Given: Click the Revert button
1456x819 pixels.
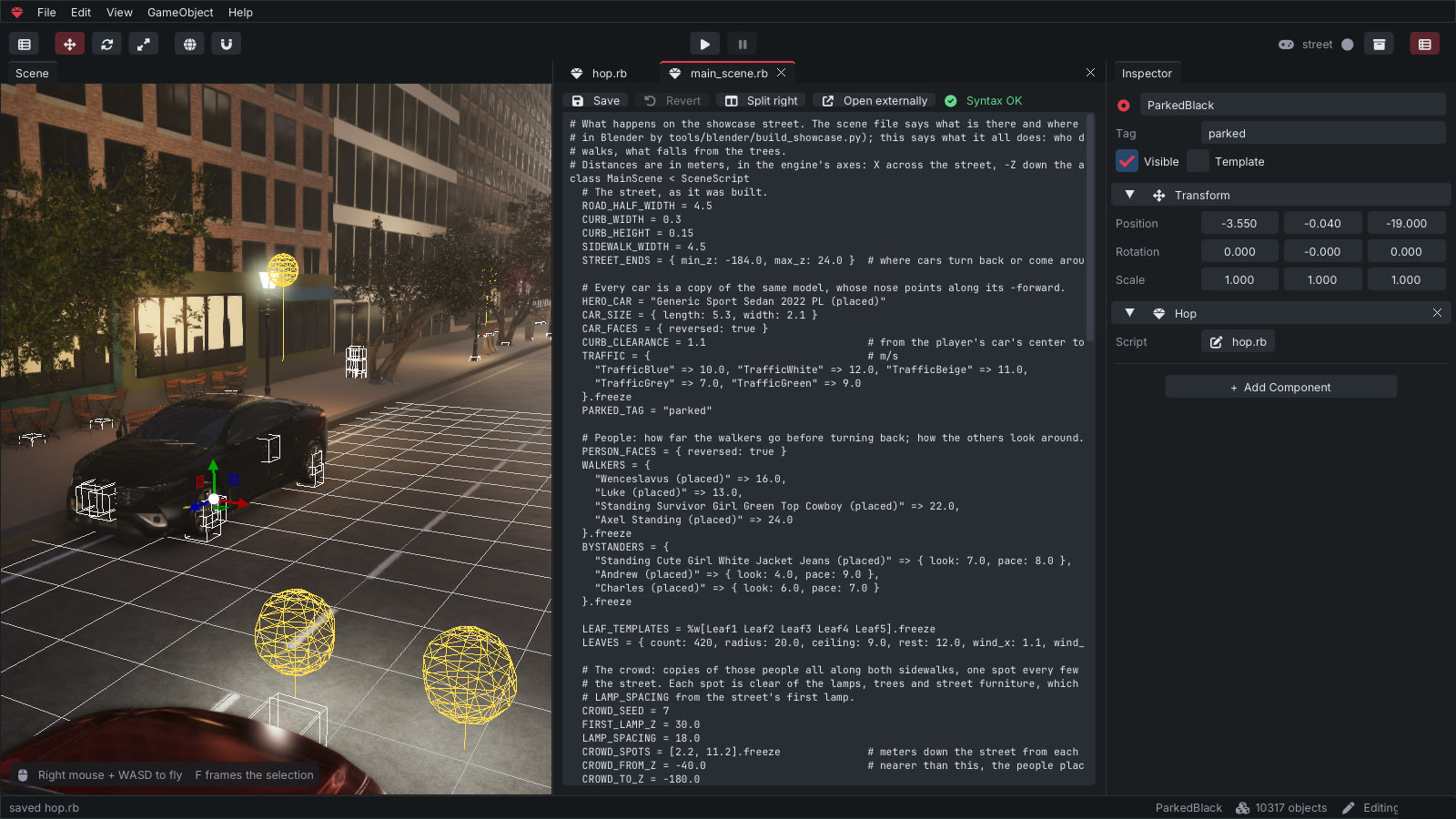Looking at the screenshot, I should [x=672, y=101].
